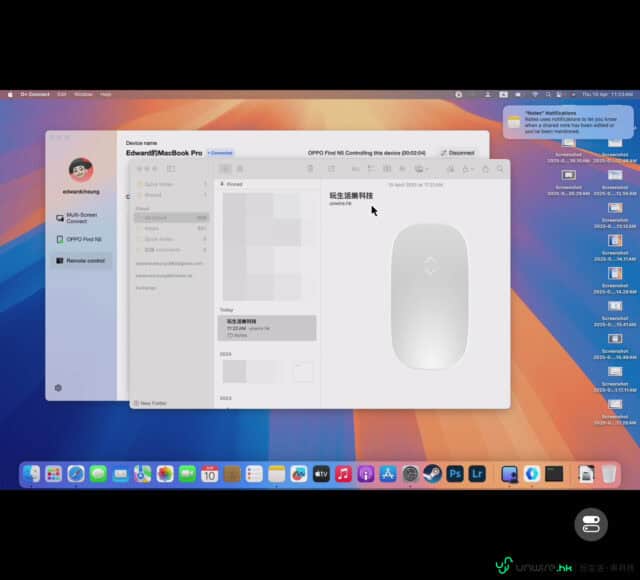Disconnect the OPPO Find N5 session
The height and width of the screenshot is (580, 640).
458,153
